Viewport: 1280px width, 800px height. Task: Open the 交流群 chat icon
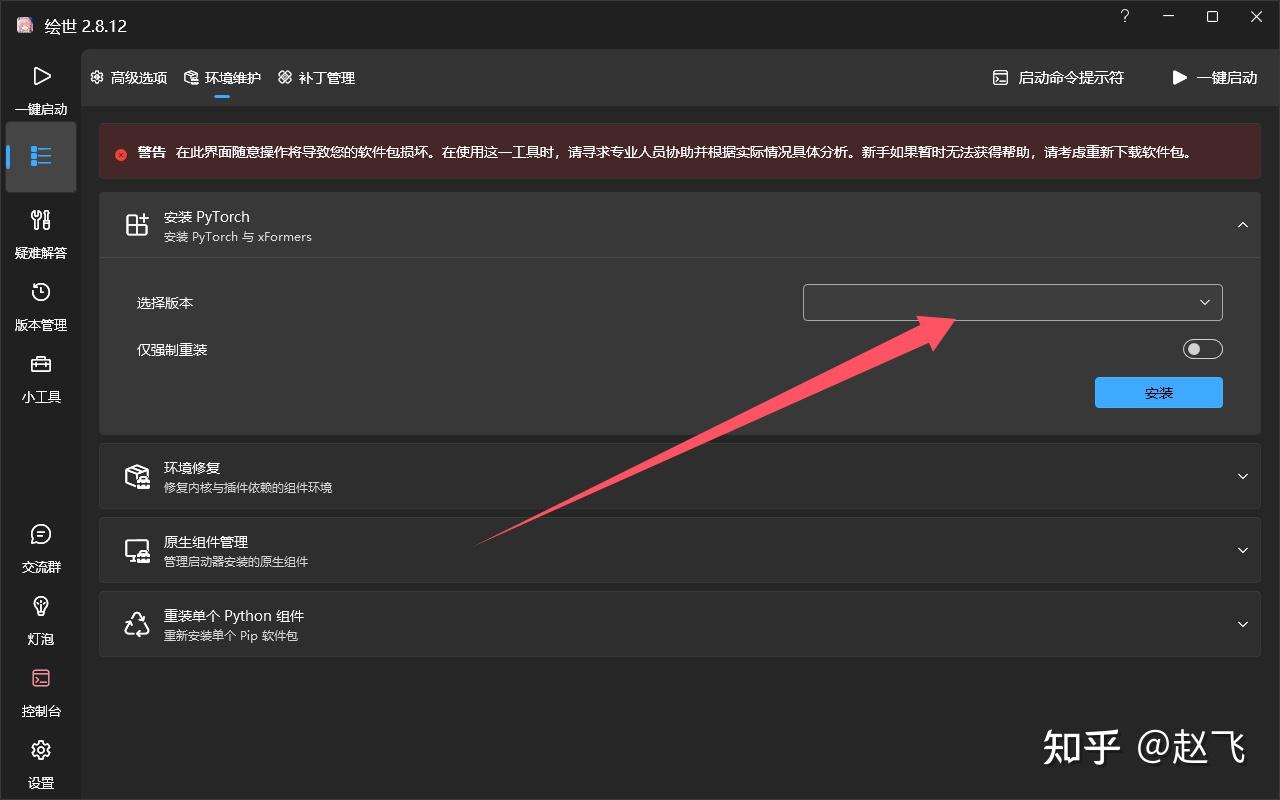[x=41, y=546]
